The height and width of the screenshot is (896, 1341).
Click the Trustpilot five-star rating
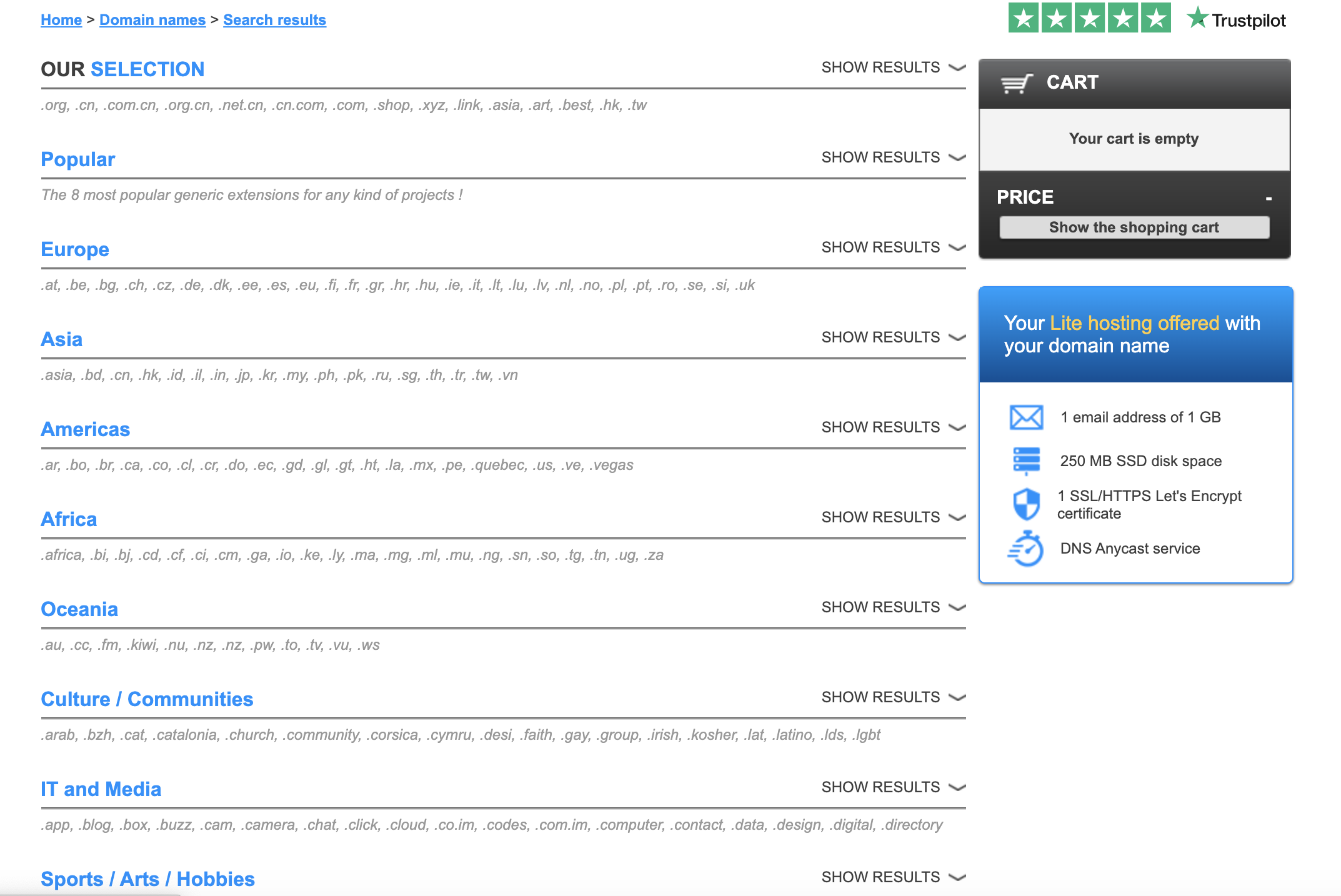coord(1089,18)
